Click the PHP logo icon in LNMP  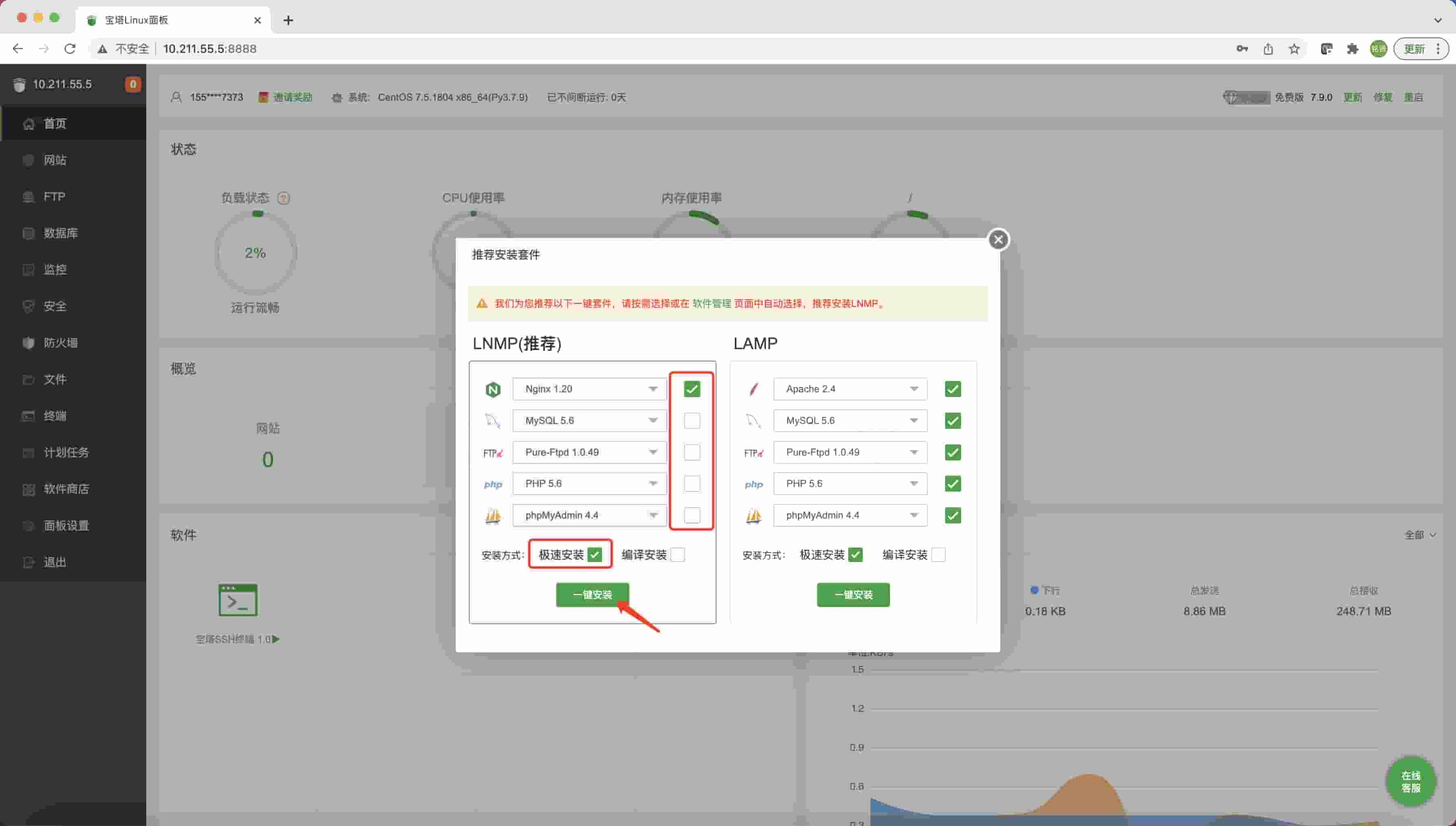(x=492, y=484)
